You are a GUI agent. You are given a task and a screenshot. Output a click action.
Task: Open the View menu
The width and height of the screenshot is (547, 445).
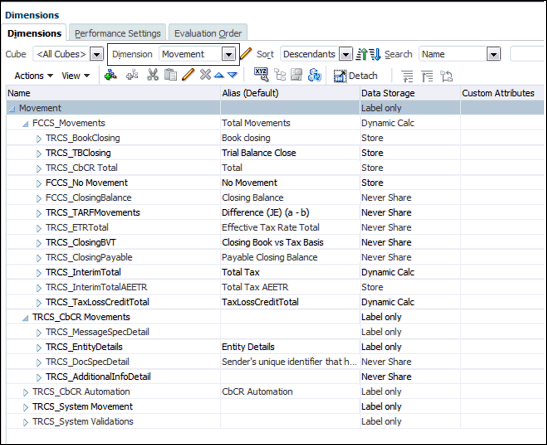pyautogui.click(x=76, y=76)
